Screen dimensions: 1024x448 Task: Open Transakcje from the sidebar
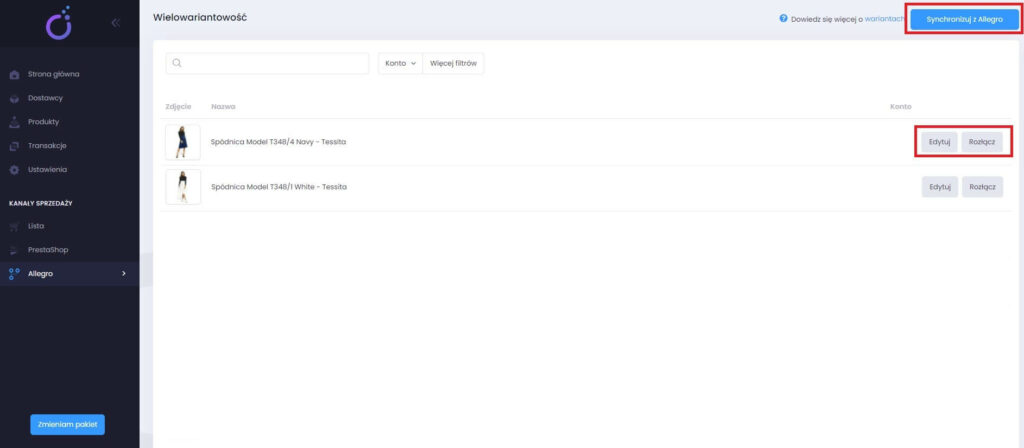click(47, 146)
